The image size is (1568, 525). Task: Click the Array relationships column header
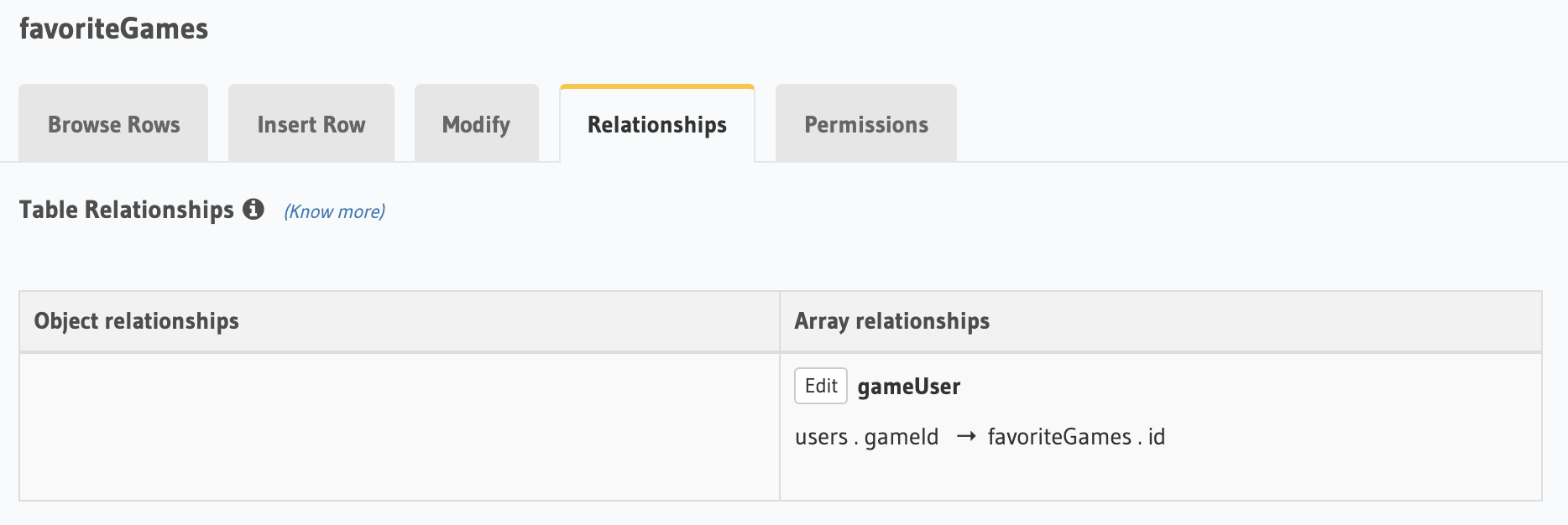(892, 321)
